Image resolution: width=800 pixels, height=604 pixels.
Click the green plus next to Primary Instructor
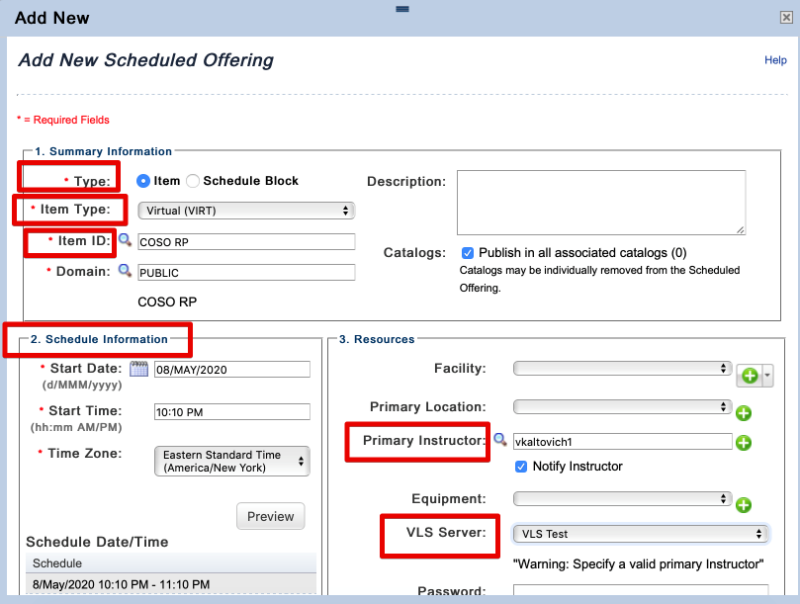click(x=743, y=443)
